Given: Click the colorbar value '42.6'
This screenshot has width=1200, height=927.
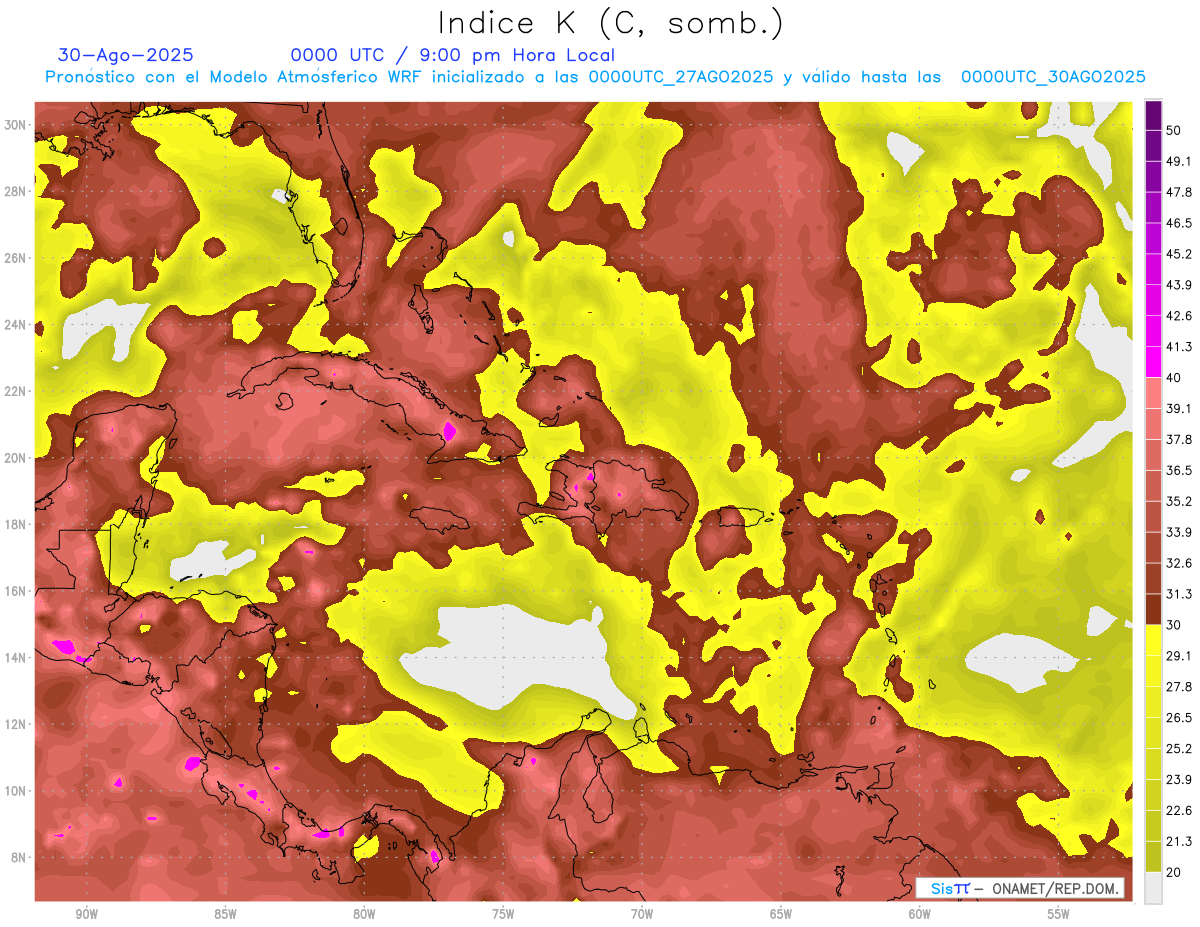Looking at the screenshot, I should [x=1179, y=316].
